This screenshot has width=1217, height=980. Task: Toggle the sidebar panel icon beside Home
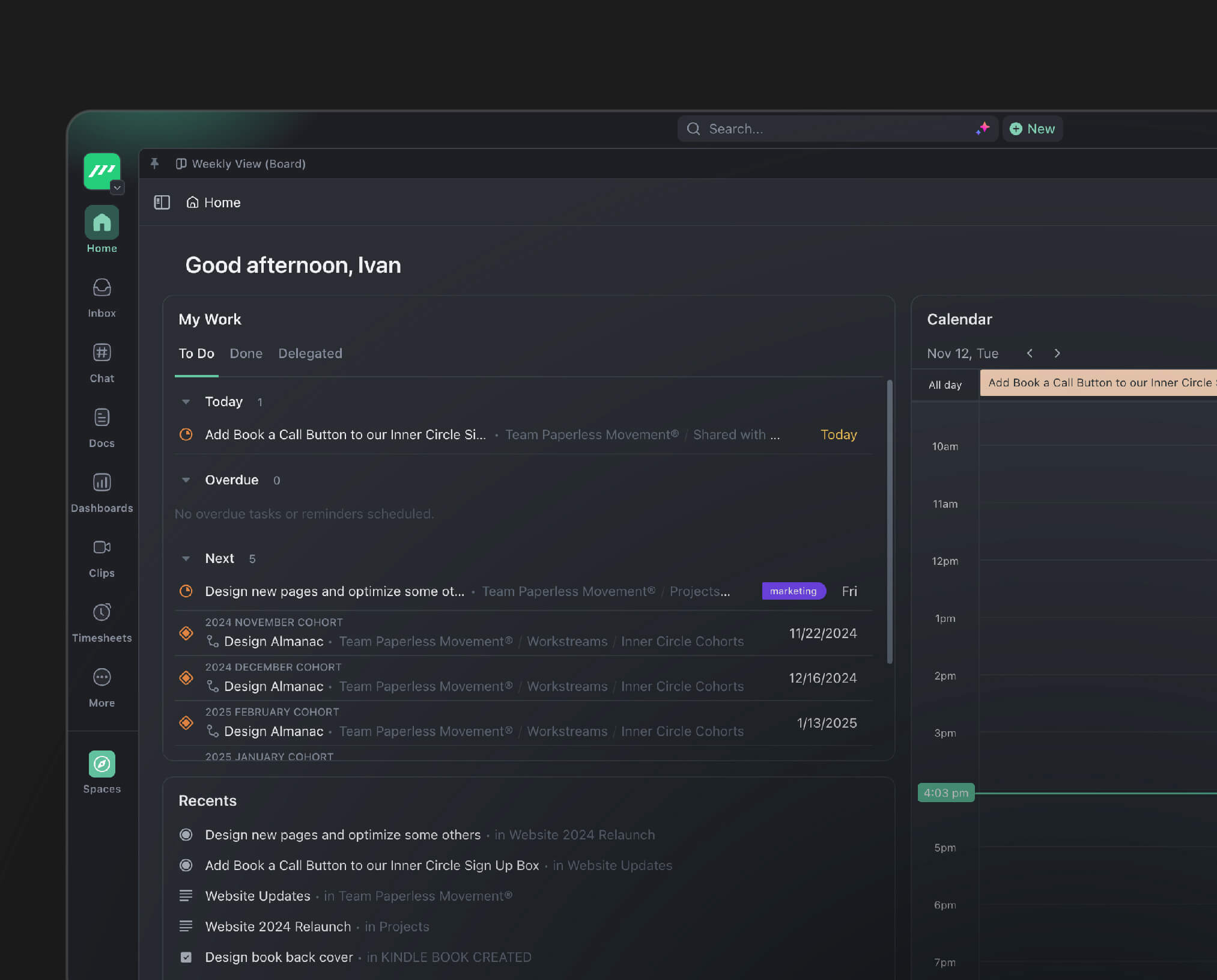(x=162, y=202)
